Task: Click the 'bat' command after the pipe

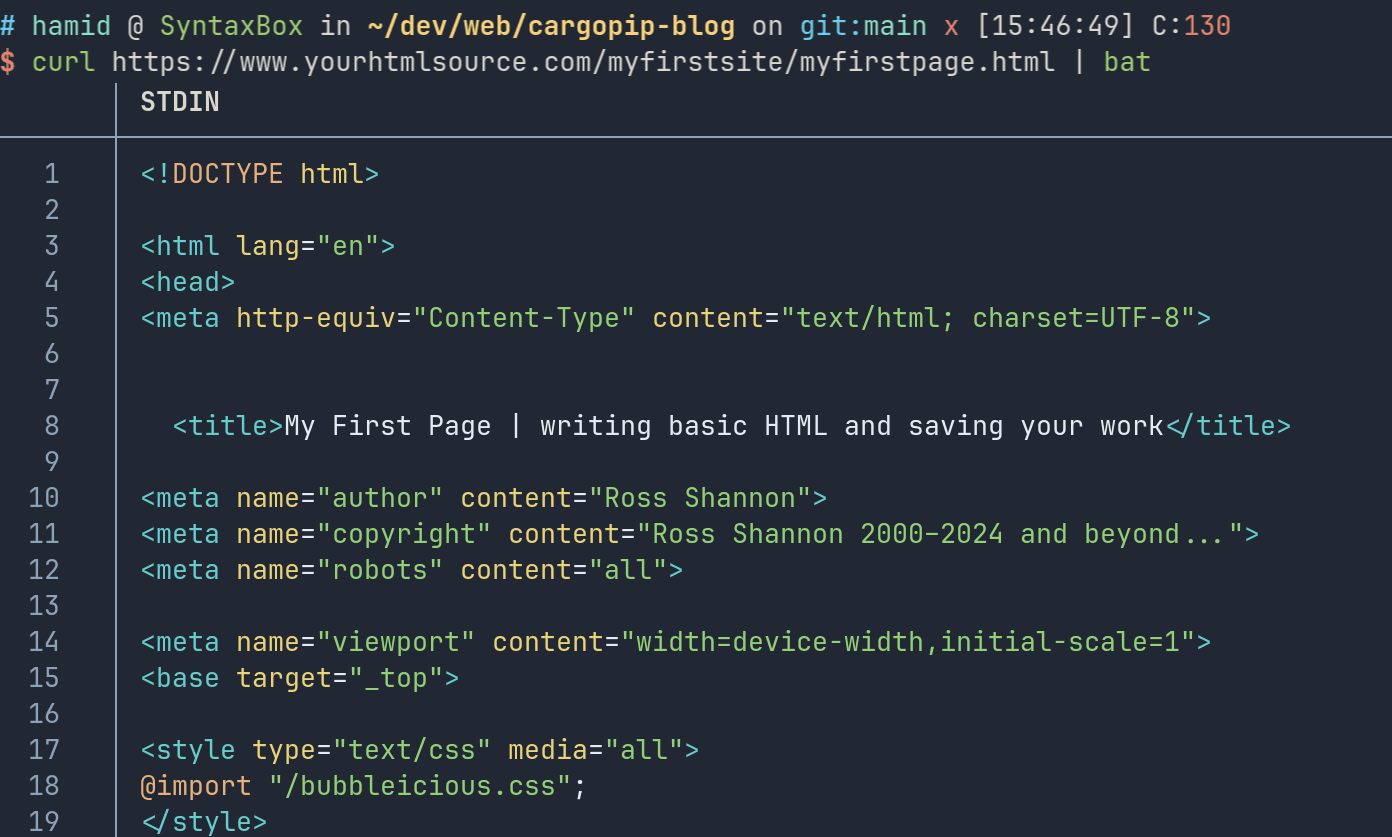Action: click(1127, 62)
